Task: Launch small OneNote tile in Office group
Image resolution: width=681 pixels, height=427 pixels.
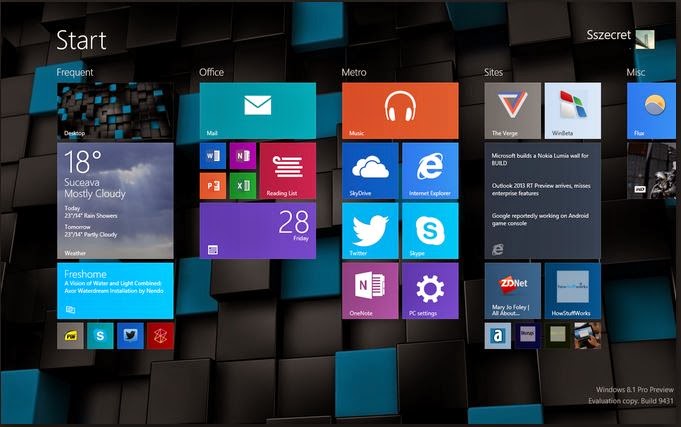Action: (243, 156)
